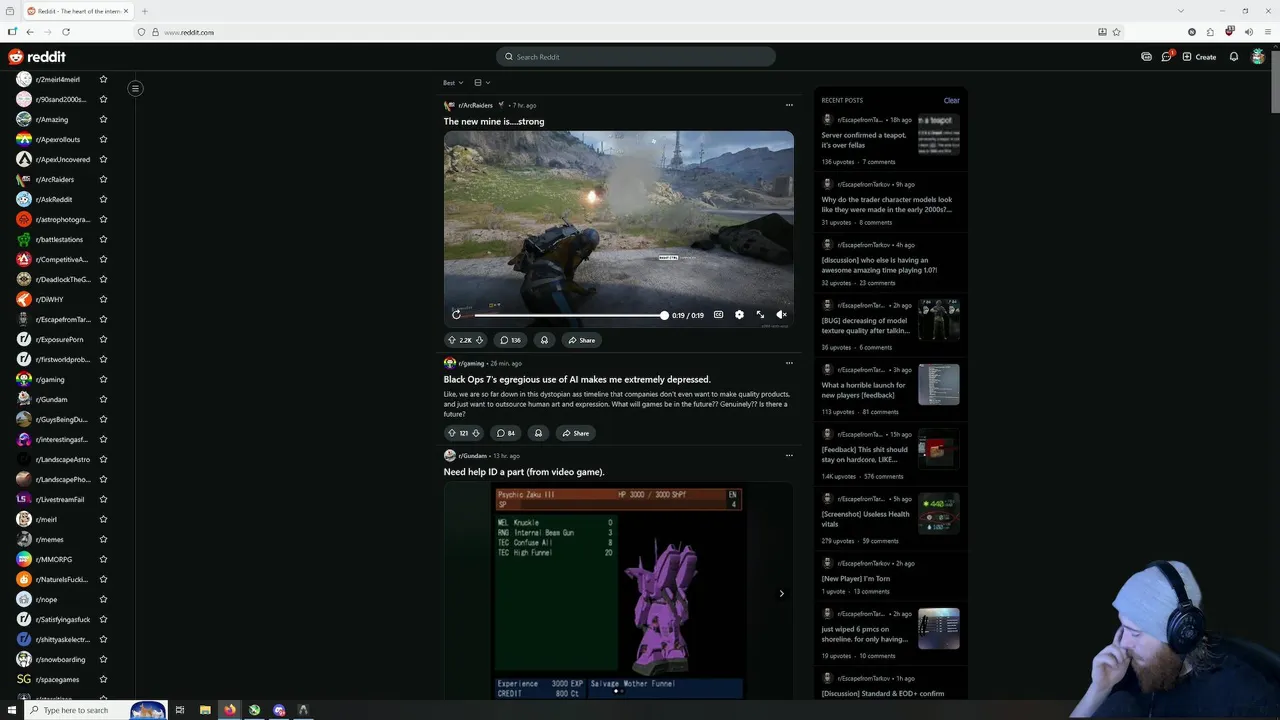This screenshot has width=1280, height=720.
Task: Open video settings gear
Action: [739, 315]
